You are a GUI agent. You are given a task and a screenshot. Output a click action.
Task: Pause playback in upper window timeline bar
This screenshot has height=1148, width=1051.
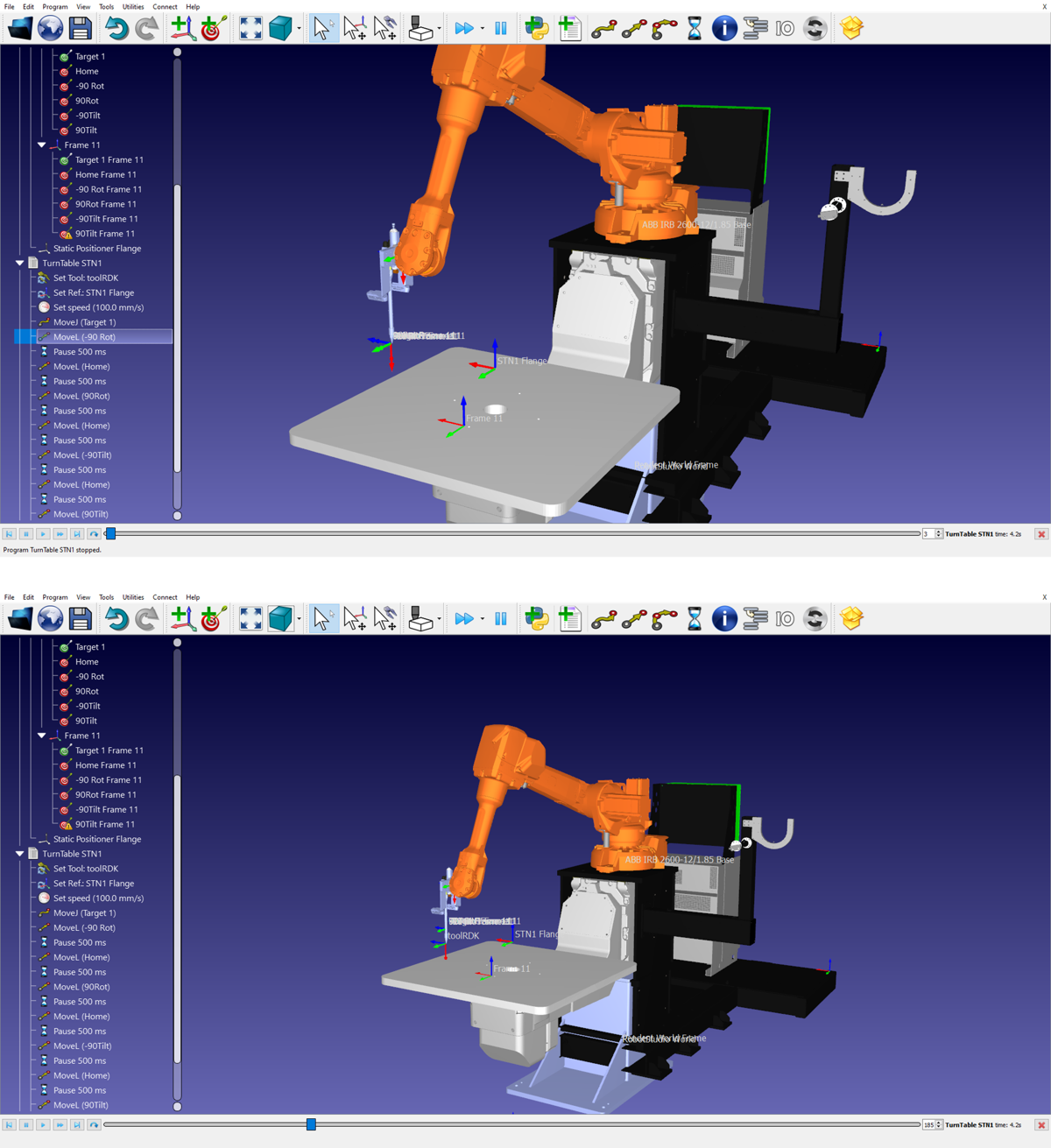pyautogui.click(x=26, y=534)
